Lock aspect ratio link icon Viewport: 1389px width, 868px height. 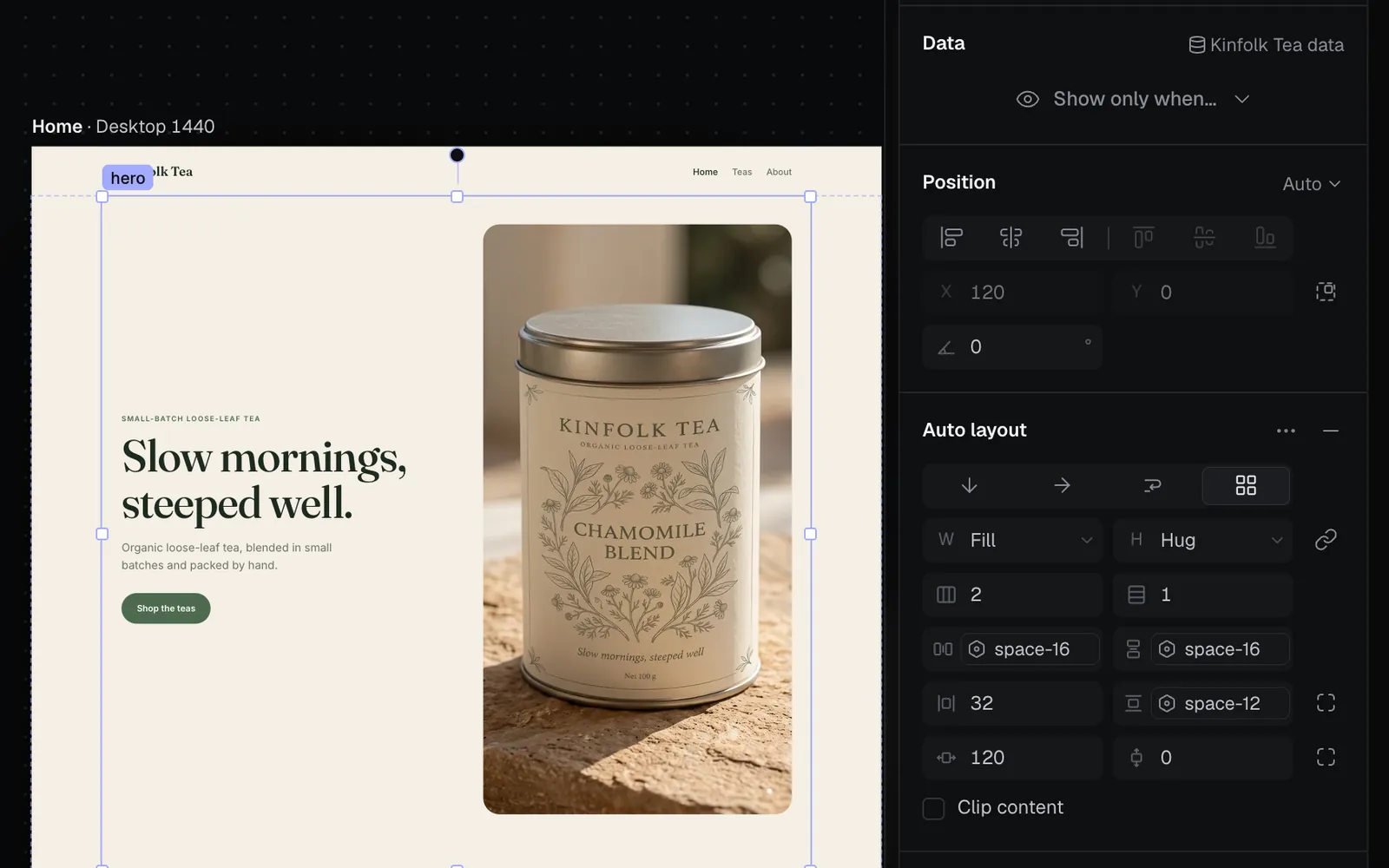click(1326, 540)
